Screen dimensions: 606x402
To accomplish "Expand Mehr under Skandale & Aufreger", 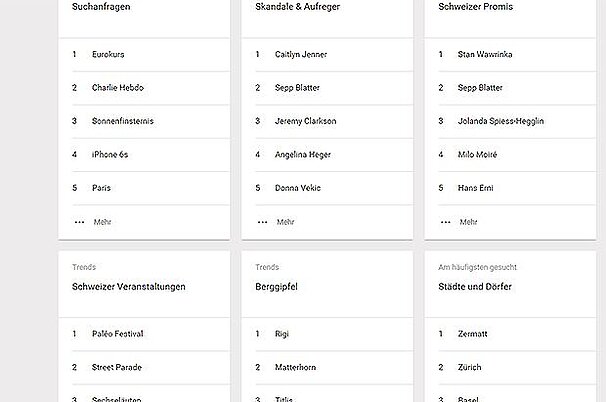I will point(278,222).
